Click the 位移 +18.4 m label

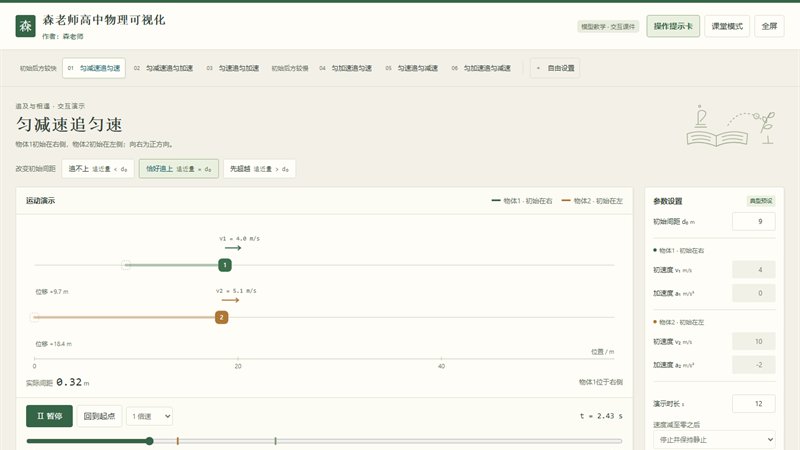pyautogui.click(x=54, y=344)
